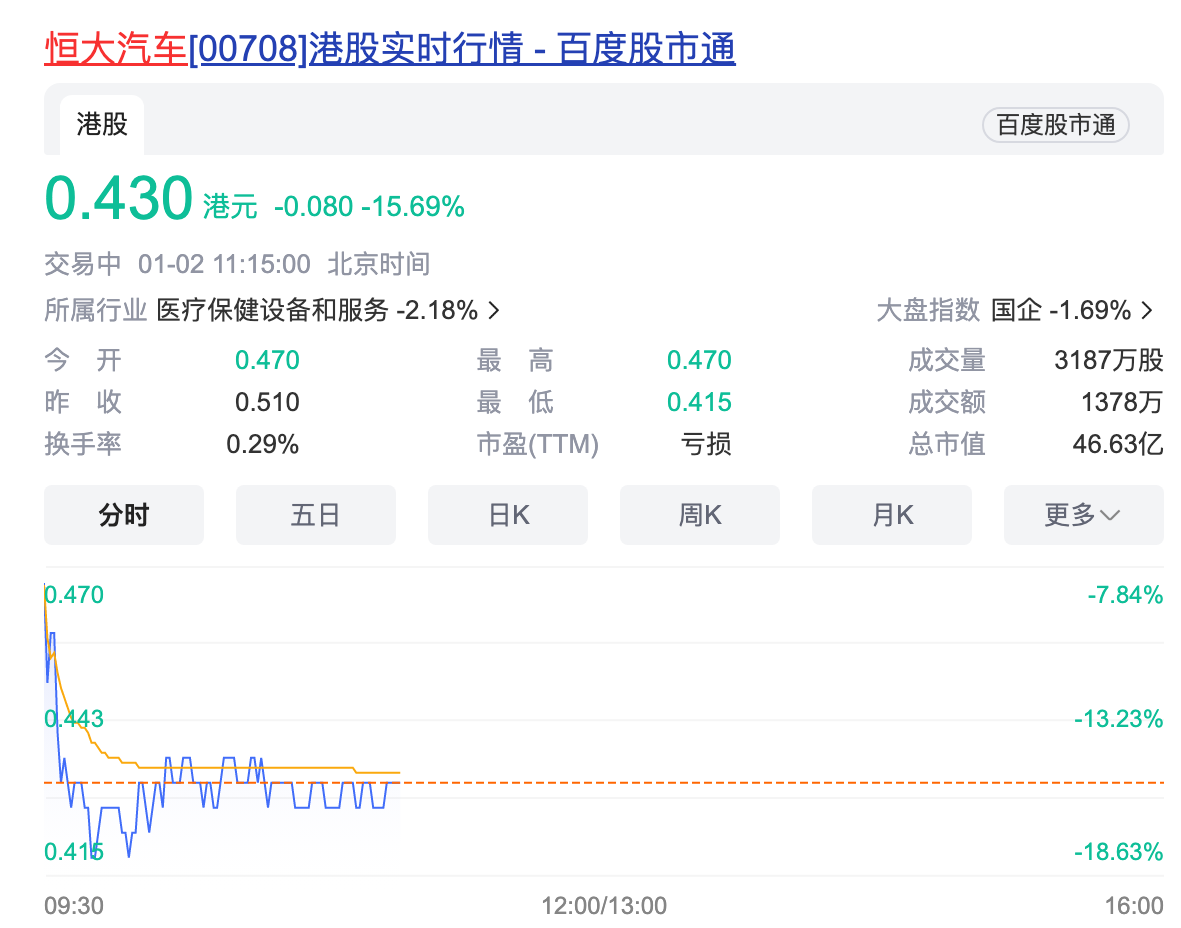
Task: Expand the 更多 dropdown
Action: pos(1083,515)
